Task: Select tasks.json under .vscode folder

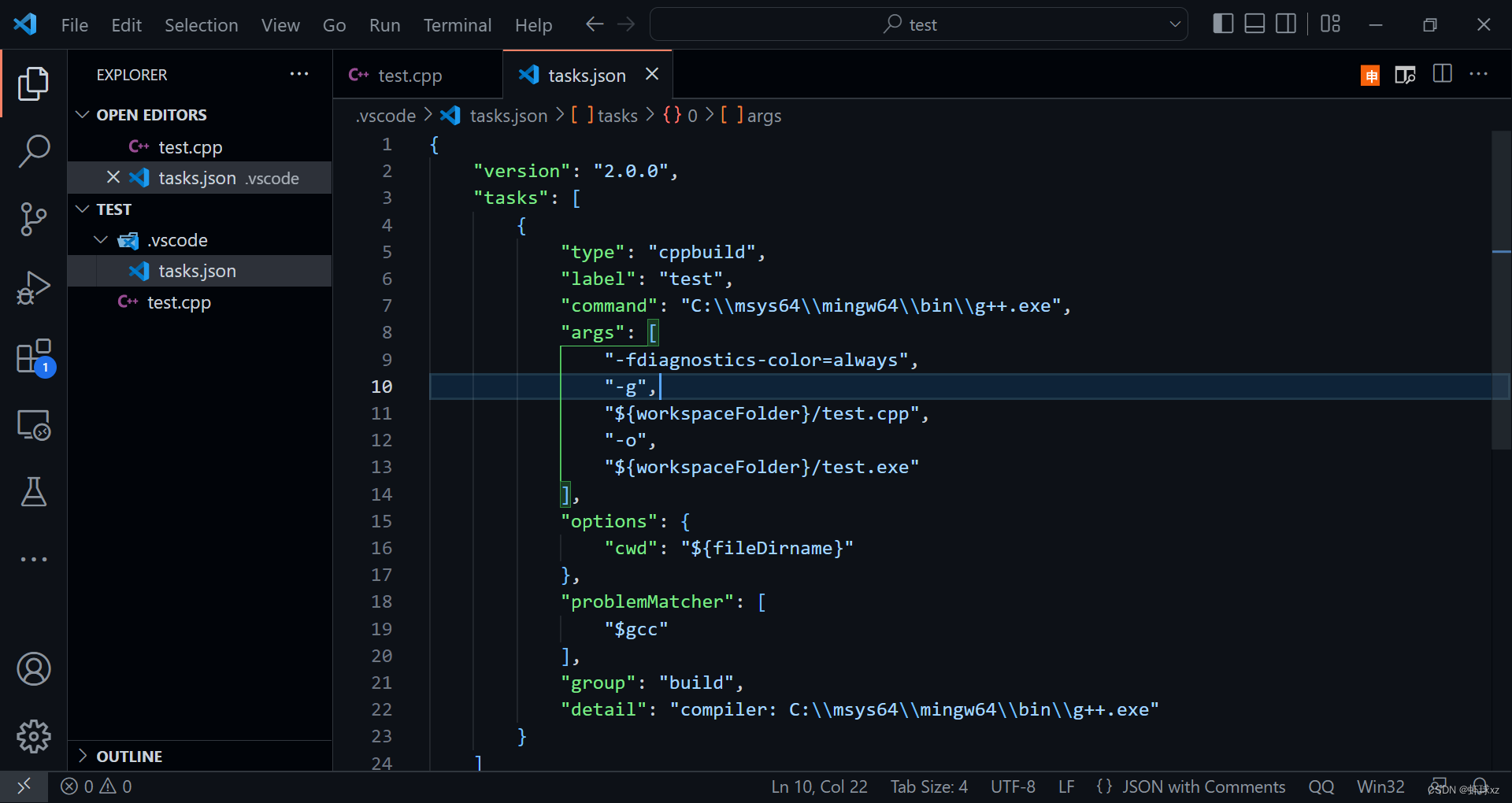Action: point(199,271)
